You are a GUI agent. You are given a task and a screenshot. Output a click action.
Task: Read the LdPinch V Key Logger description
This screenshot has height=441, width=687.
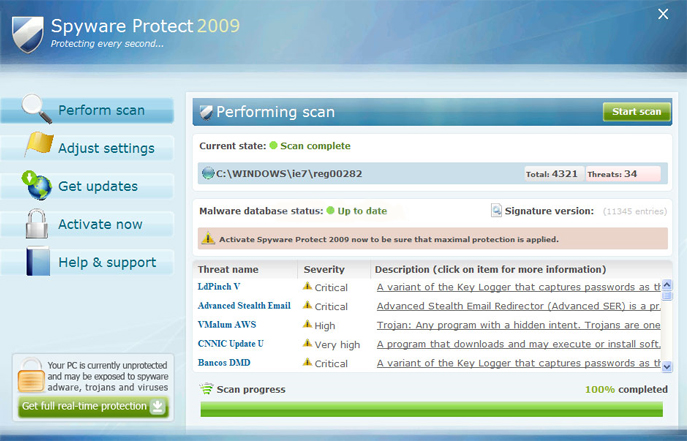tap(519, 287)
